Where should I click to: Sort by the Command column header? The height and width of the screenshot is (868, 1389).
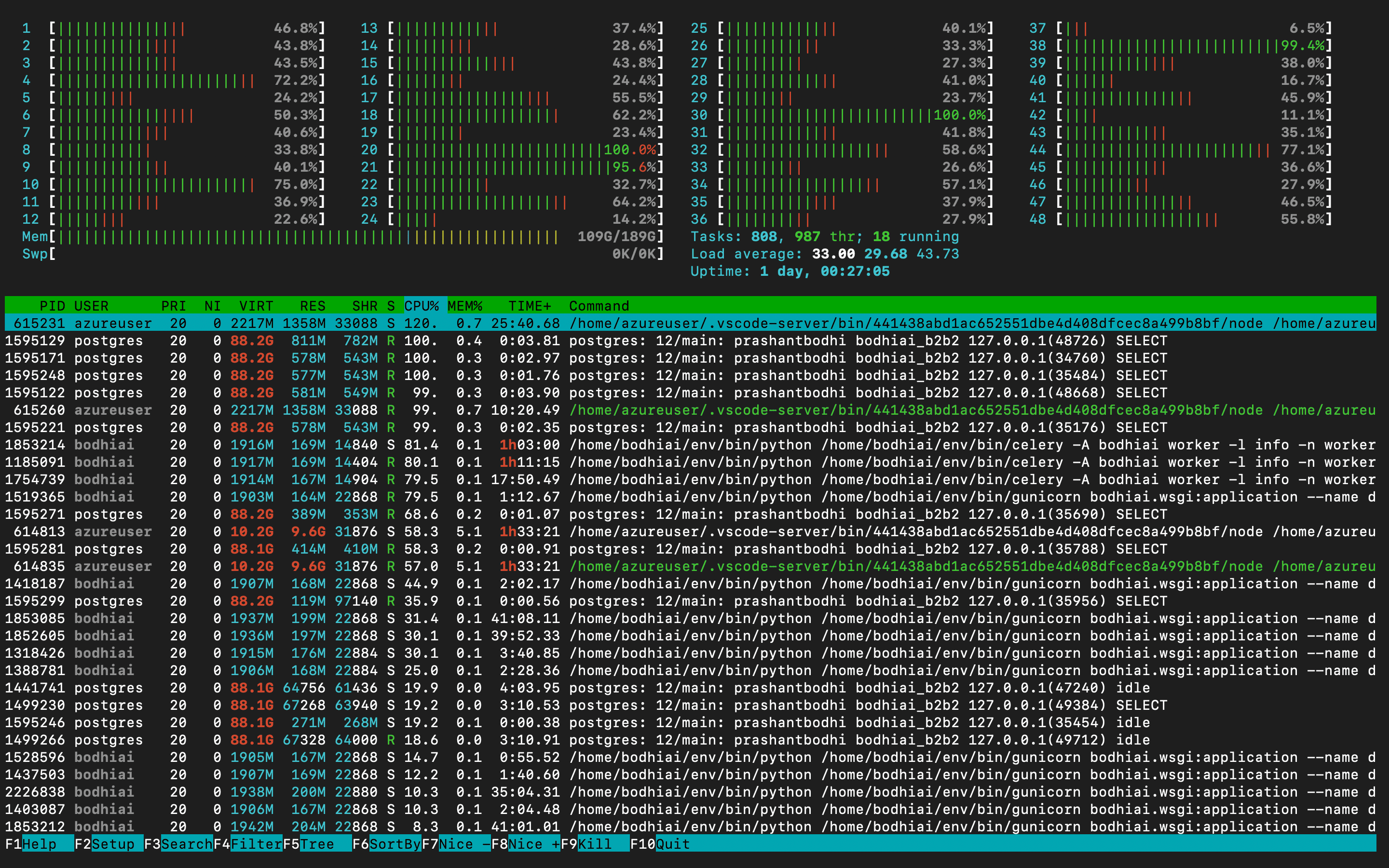point(599,306)
